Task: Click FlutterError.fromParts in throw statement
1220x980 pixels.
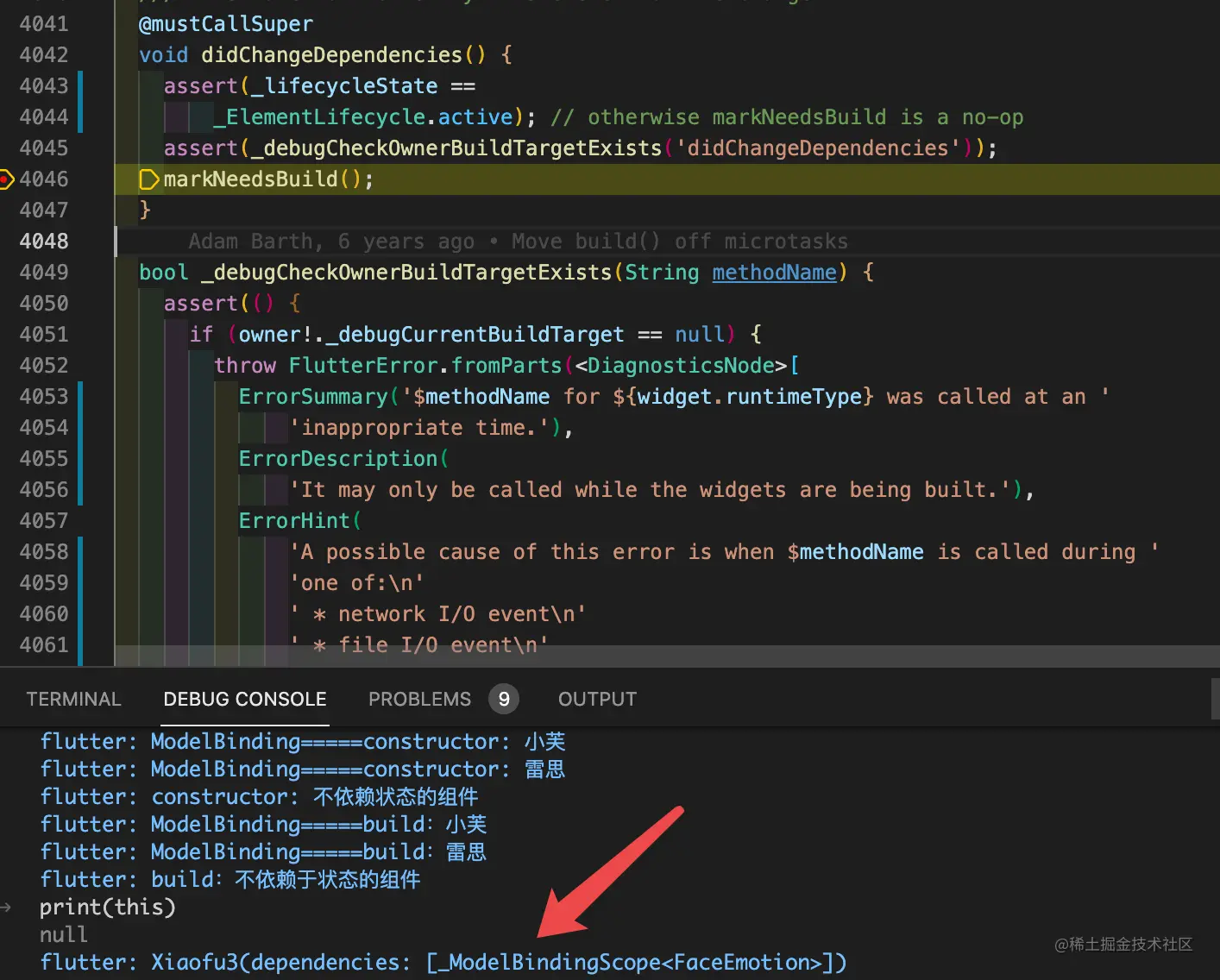Action: (425, 366)
